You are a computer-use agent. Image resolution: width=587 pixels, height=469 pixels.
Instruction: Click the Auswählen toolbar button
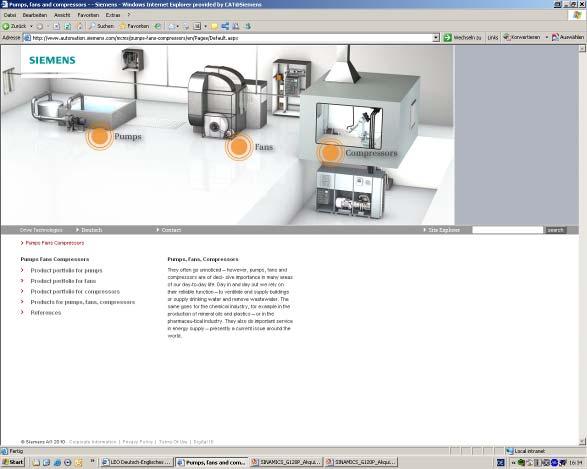[x=568, y=37]
